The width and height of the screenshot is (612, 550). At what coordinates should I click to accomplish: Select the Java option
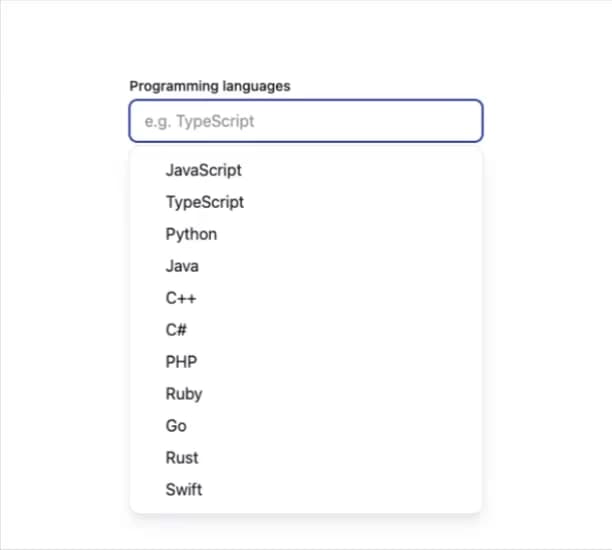306,266
